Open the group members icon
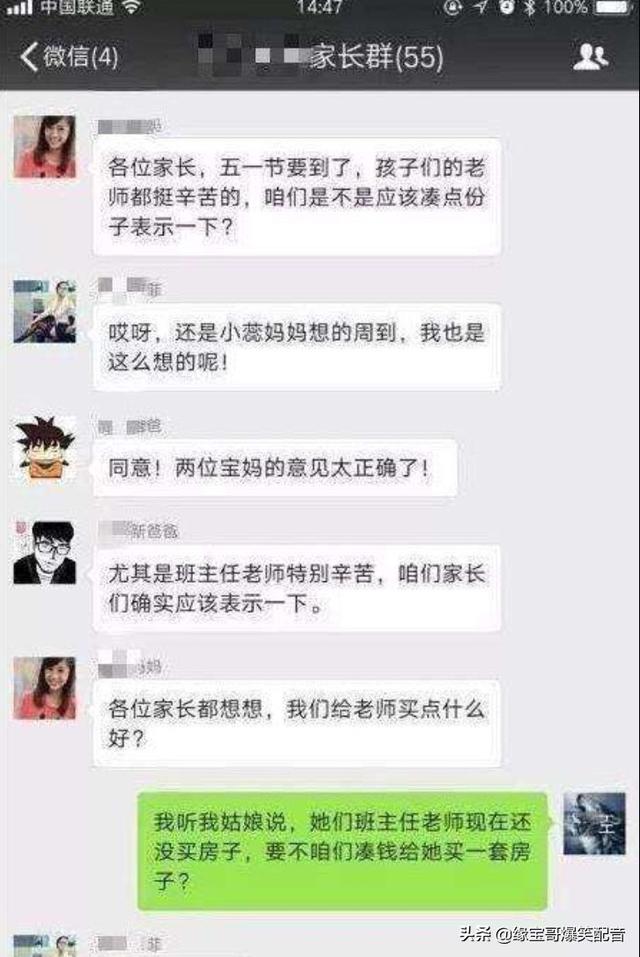640x957 pixels. click(590, 57)
